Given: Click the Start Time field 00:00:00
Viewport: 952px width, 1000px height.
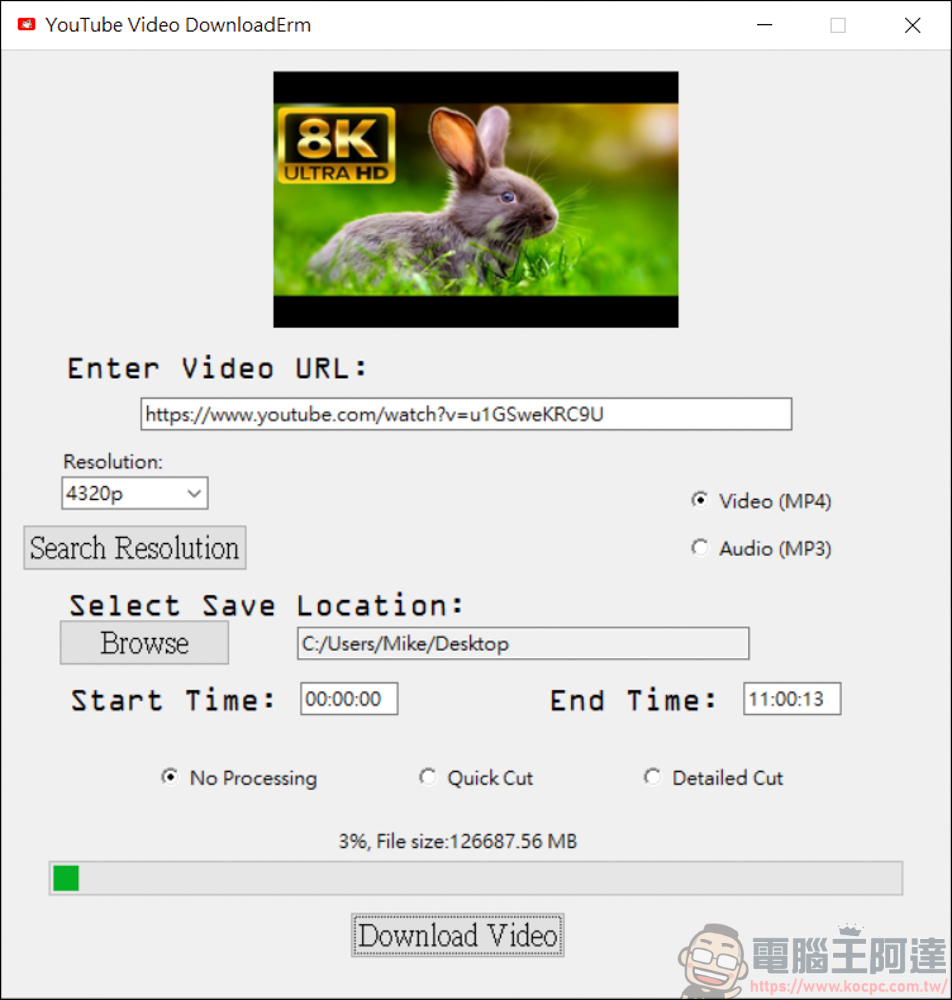Looking at the screenshot, I should (349, 699).
